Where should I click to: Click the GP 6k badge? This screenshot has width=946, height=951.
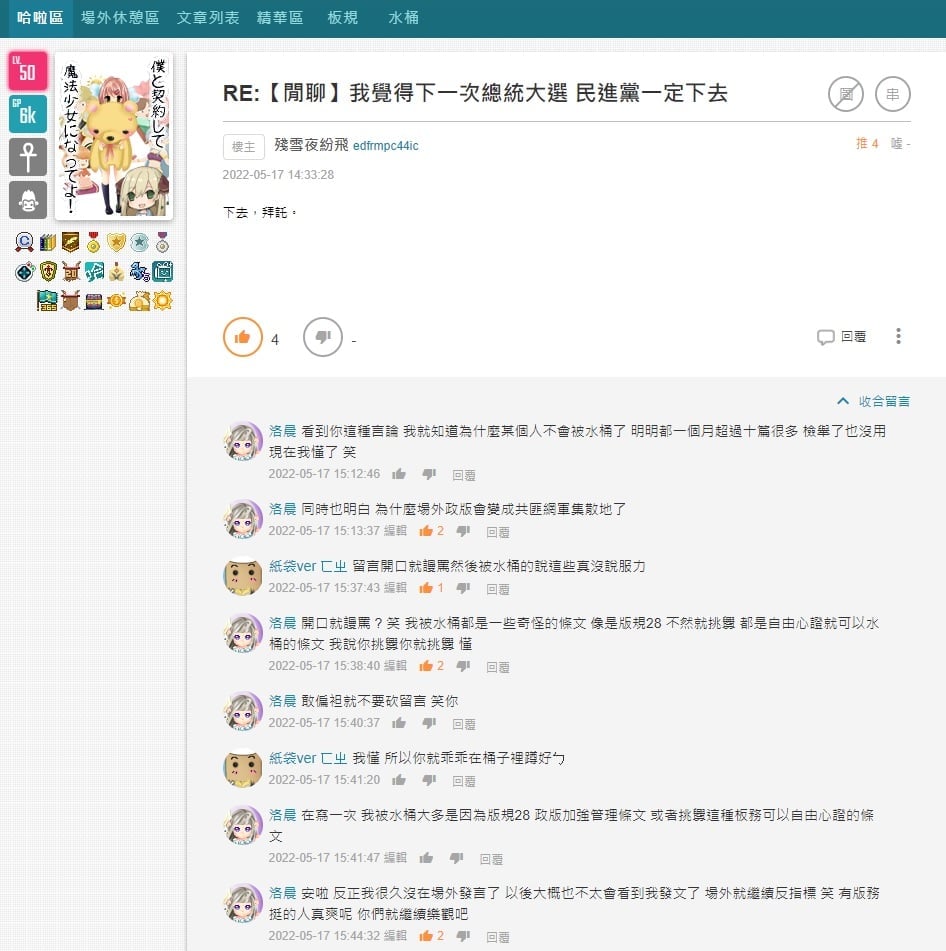(x=28, y=114)
